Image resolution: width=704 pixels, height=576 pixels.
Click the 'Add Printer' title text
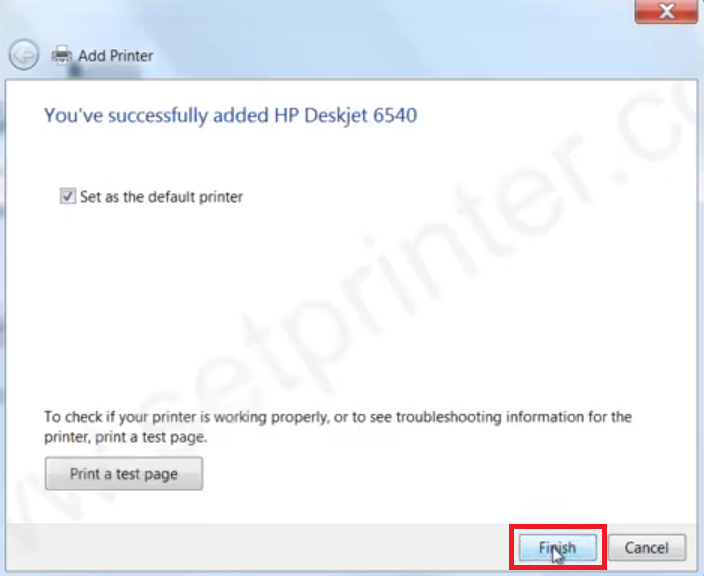[x=115, y=56]
